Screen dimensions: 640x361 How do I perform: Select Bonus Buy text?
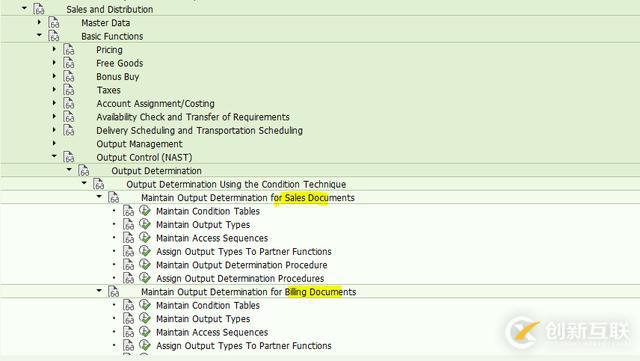click(118, 77)
